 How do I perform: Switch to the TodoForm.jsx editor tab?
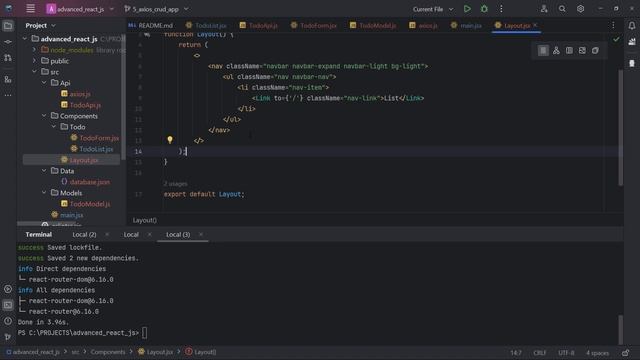click(313, 25)
